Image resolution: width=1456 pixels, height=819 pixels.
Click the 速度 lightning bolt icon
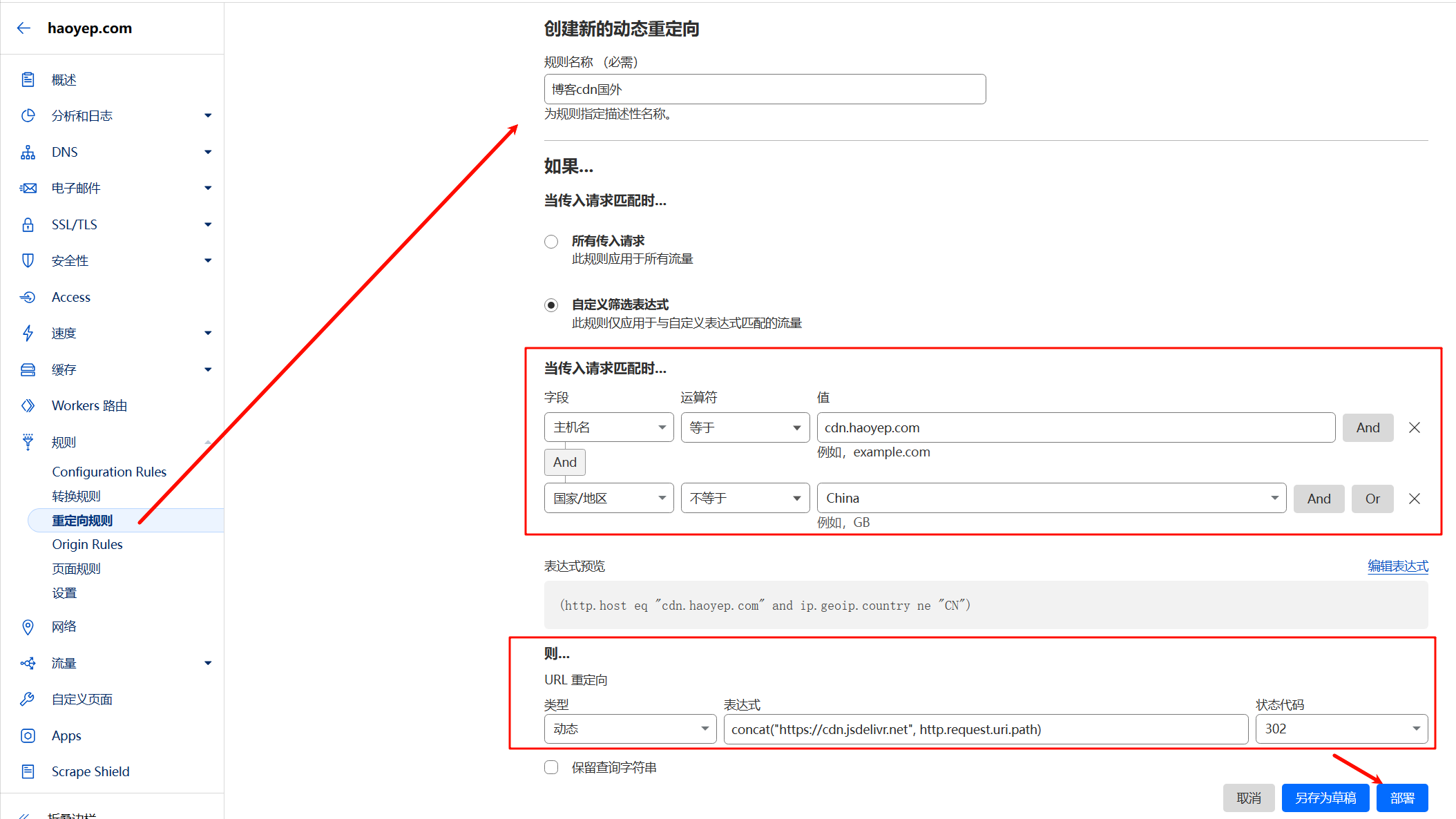click(28, 333)
